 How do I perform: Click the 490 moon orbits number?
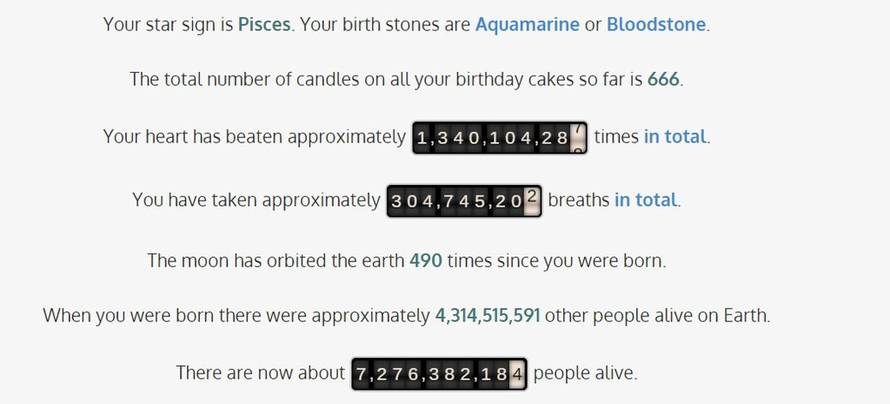pos(425,261)
